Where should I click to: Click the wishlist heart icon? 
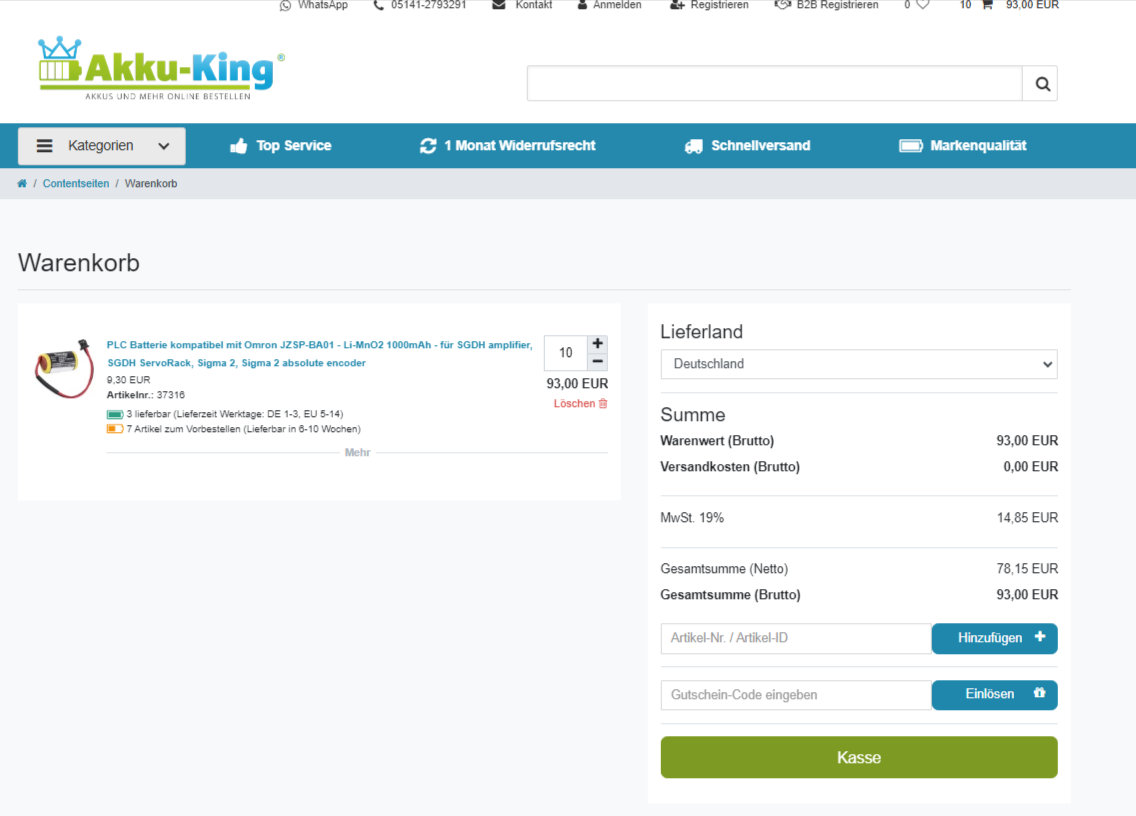[922, 5]
